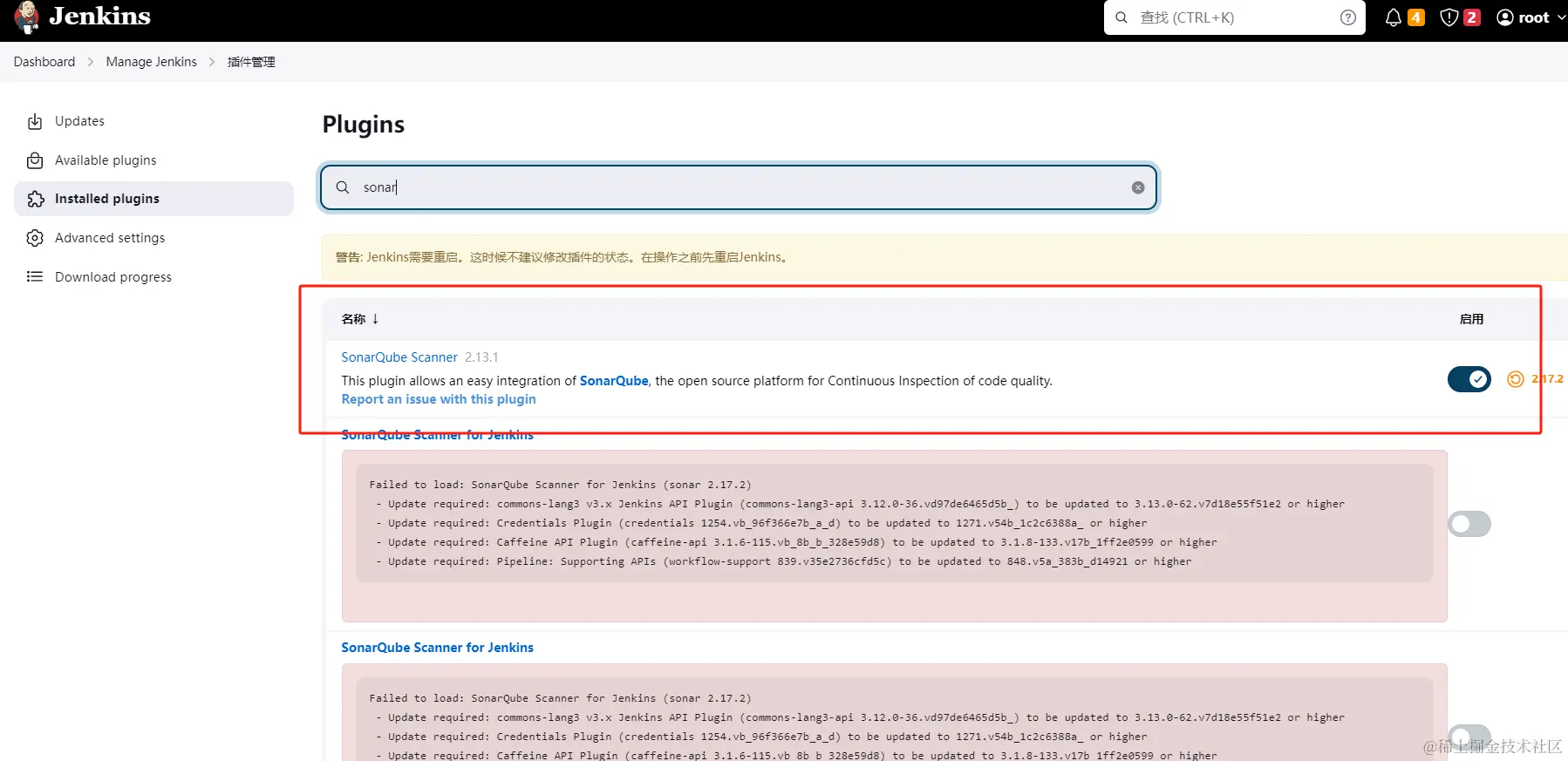Screen dimensions: 1568x761
Task: Open the SonarQube Scanner plugin link
Action: (399, 357)
